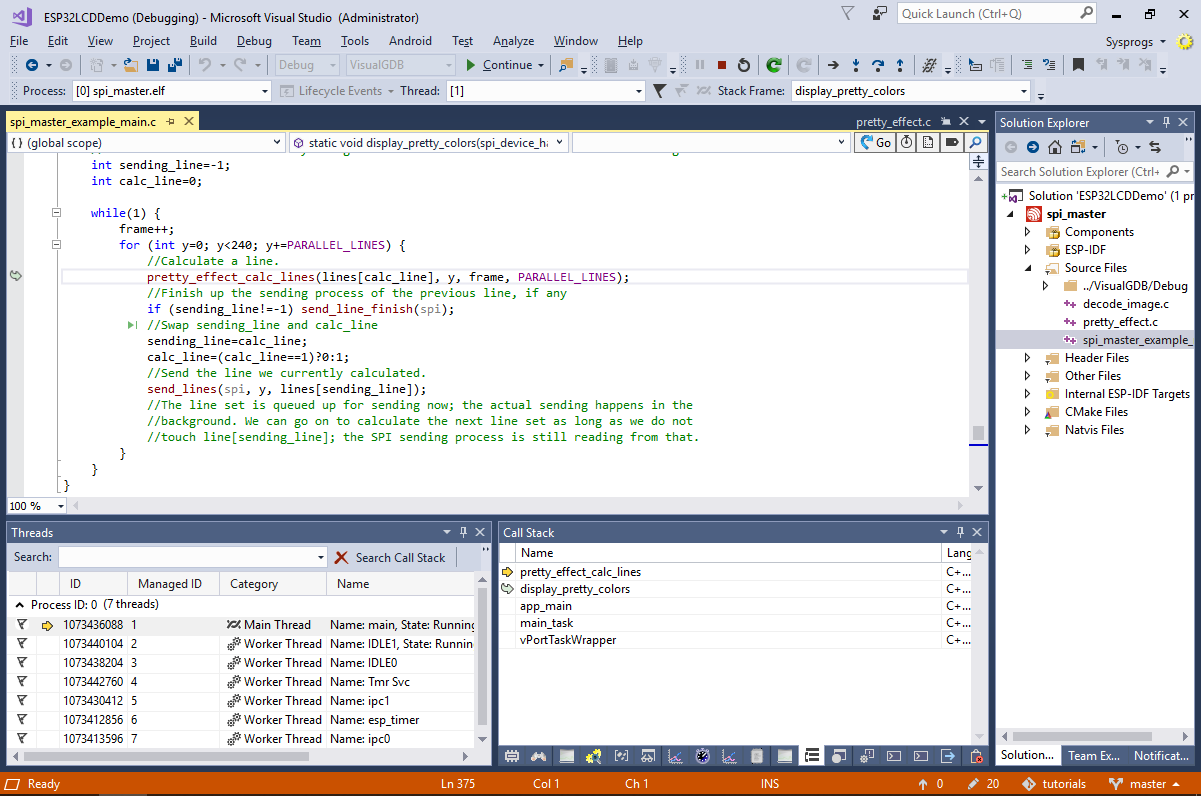Click the notifications flag icon in title bar
The height and width of the screenshot is (796, 1201).
[x=848, y=14]
